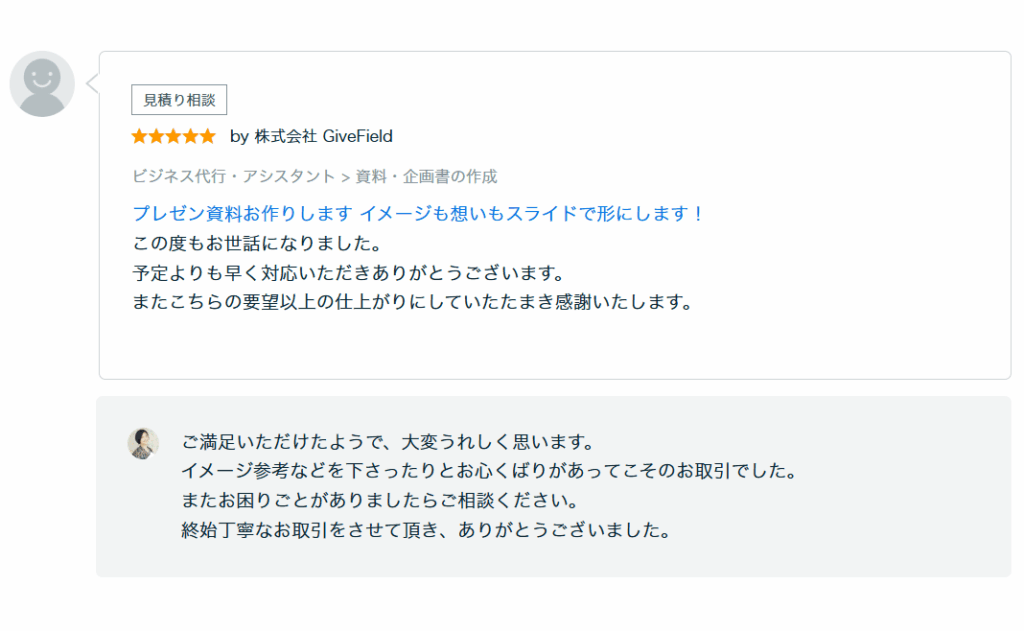Viewport: 1024px width, 631px height.
Task: Click the reply line starting with 終始丁寧なお取引
Action: [x=426, y=530]
